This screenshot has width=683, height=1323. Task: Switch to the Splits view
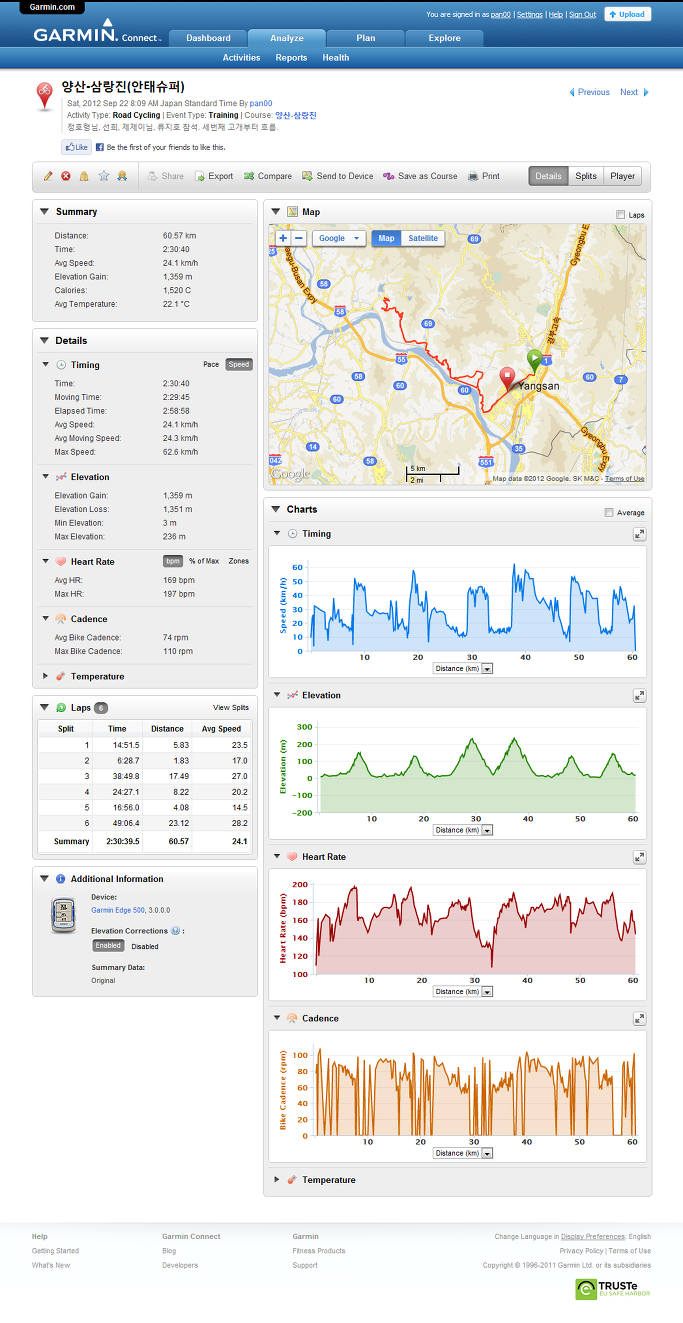(x=586, y=176)
